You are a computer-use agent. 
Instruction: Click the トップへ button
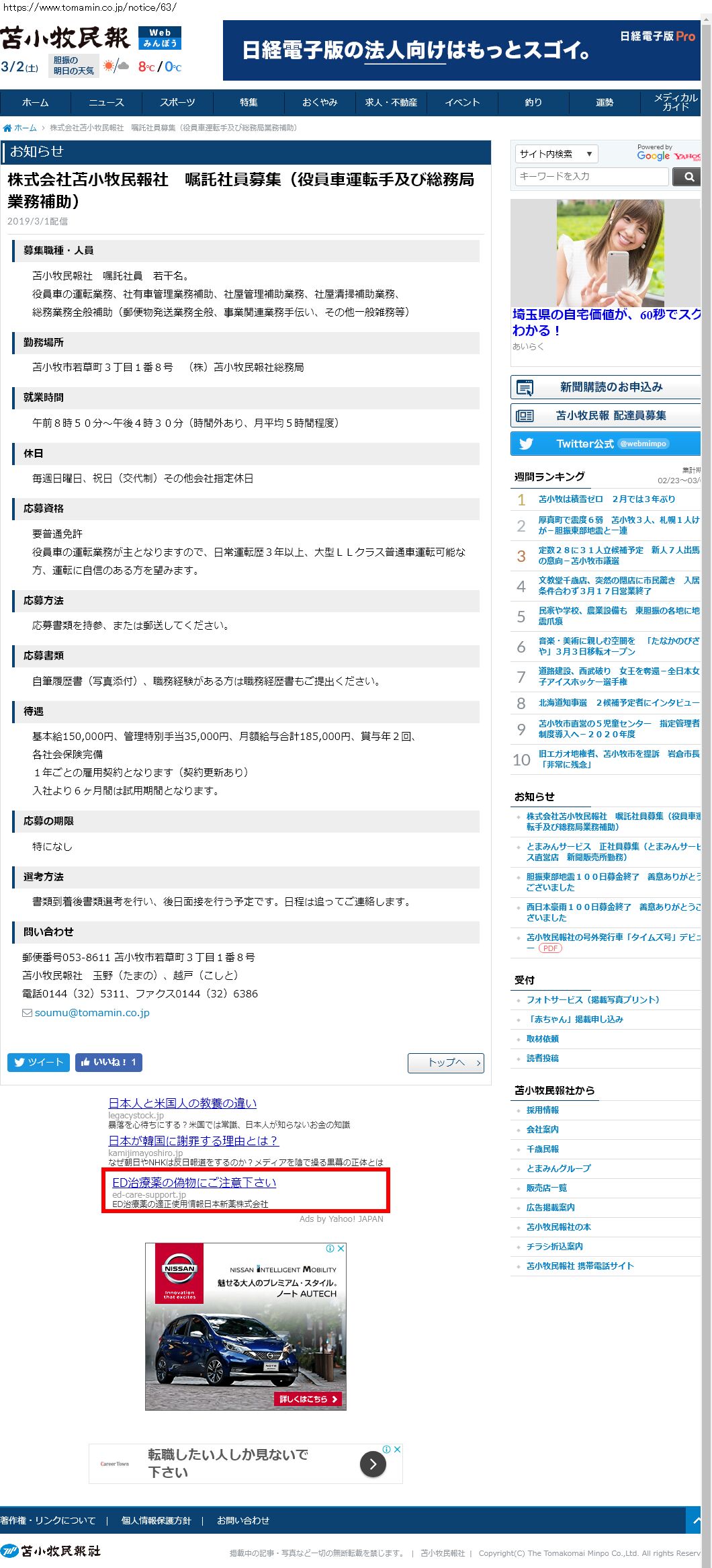[x=445, y=1063]
